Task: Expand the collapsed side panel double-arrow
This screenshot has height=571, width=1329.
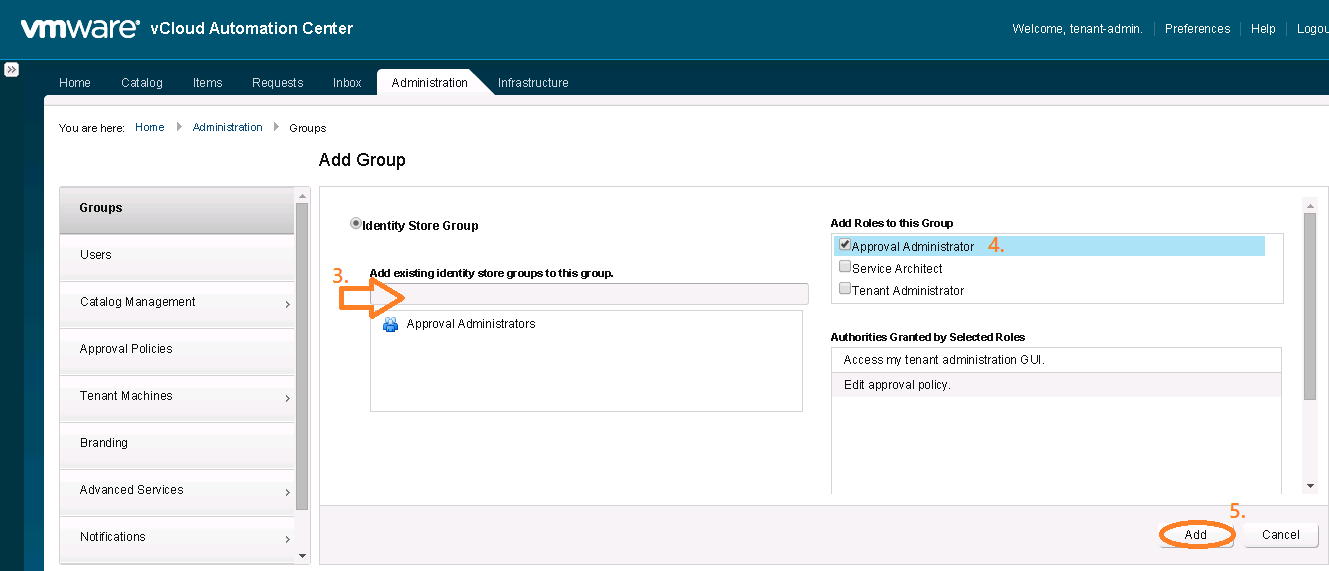Action: (12, 70)
